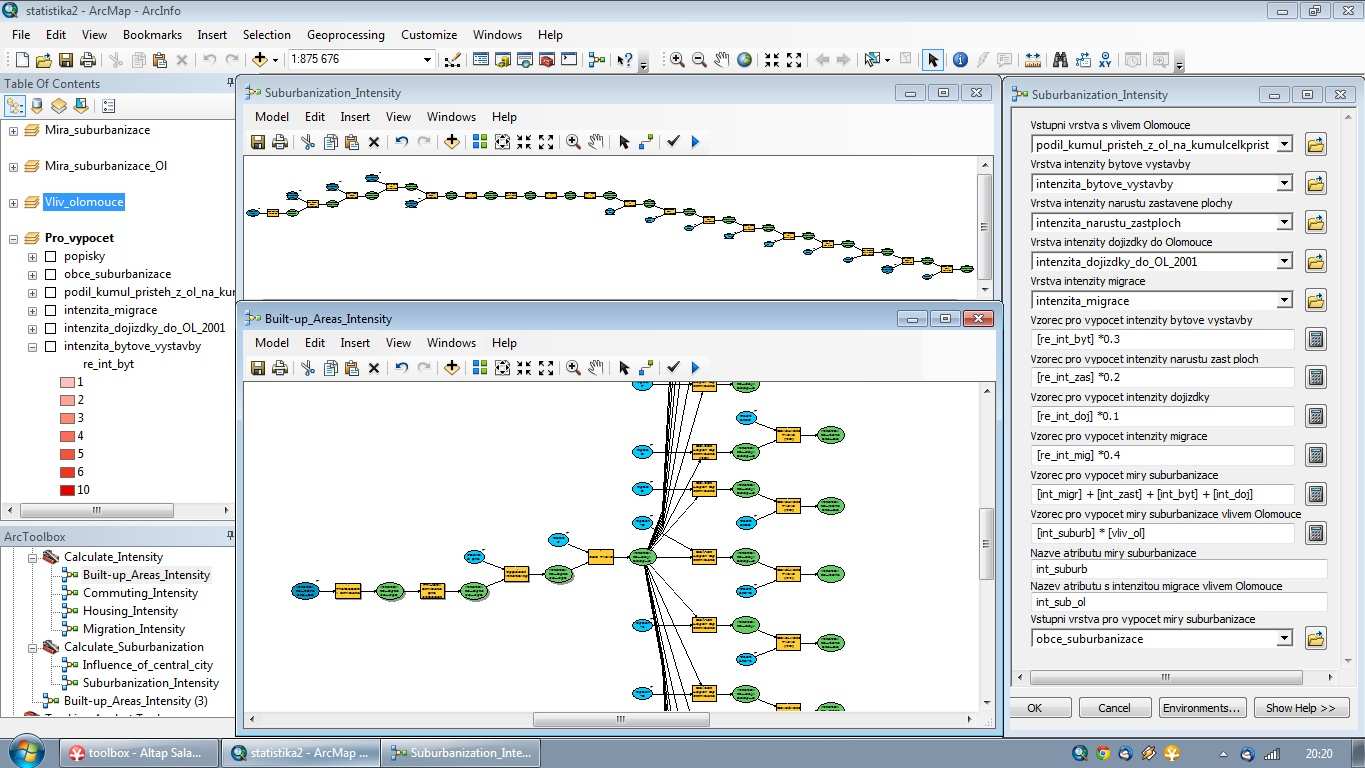The height and width of the screenshot is (768, 1365).
Task: Toggle intenzita_dojizdky_do_OL_2001 layer checkbox
Action: point(50,328)
